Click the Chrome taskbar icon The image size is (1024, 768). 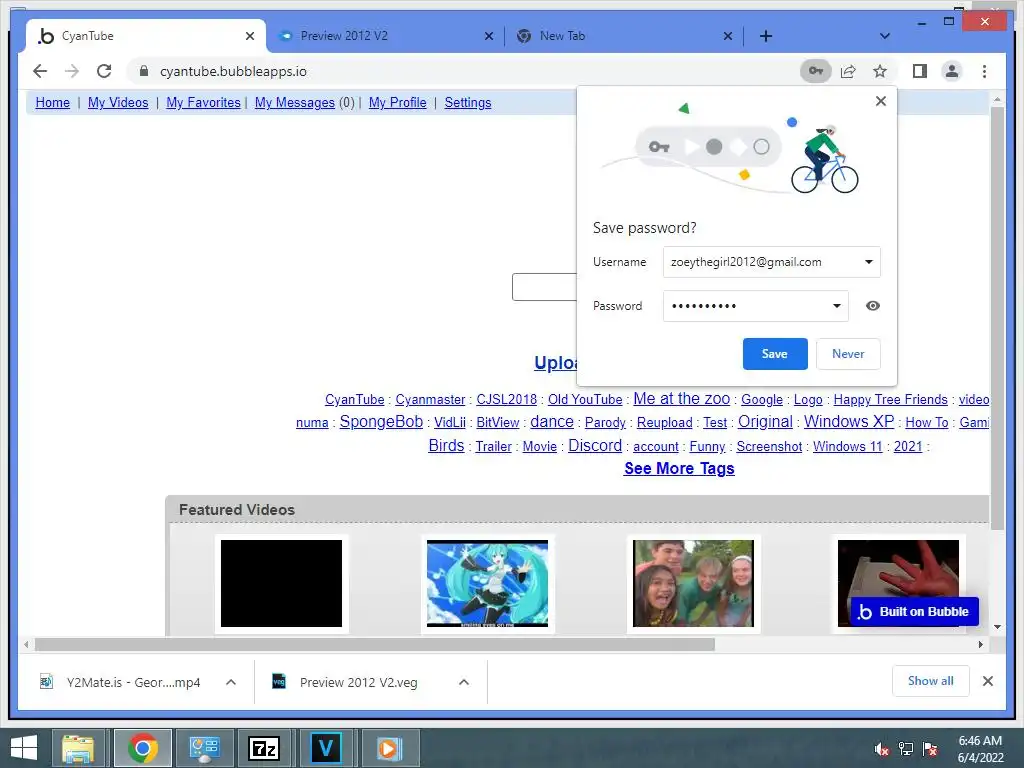143,748
